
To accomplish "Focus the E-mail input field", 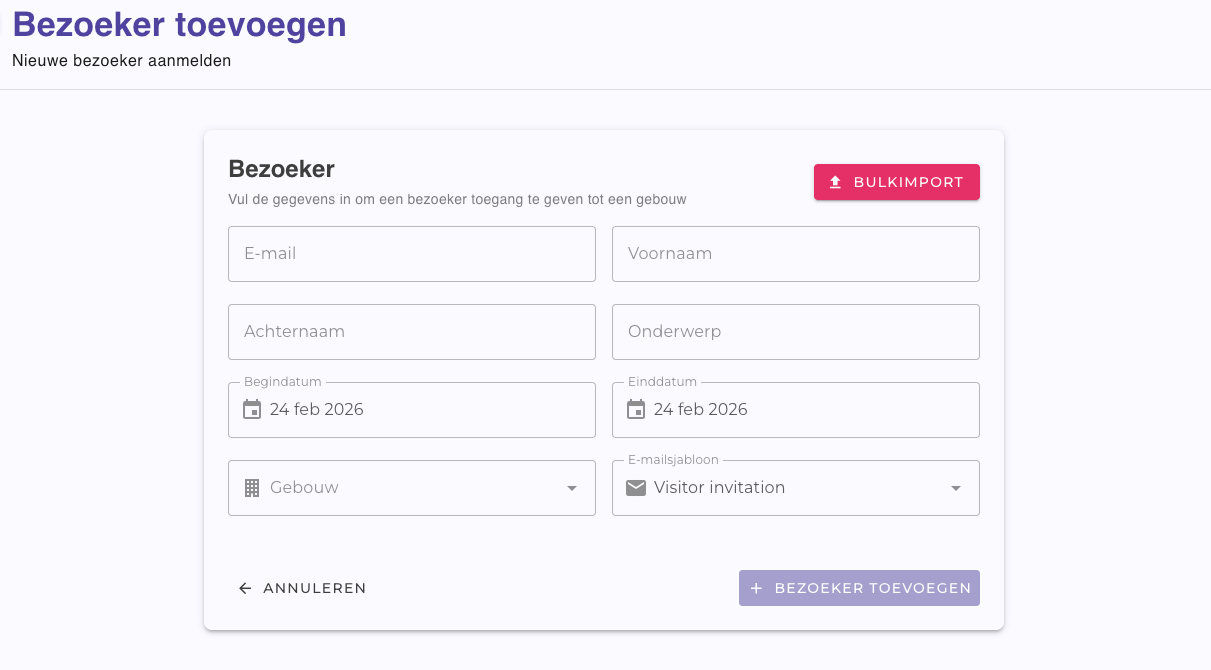I will coord(412,254).
